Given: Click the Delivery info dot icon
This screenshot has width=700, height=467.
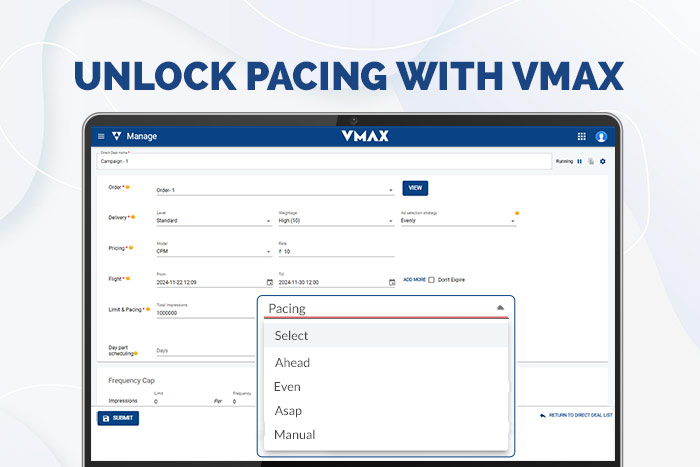Looking at the screenshot, I should coord(133,217).
